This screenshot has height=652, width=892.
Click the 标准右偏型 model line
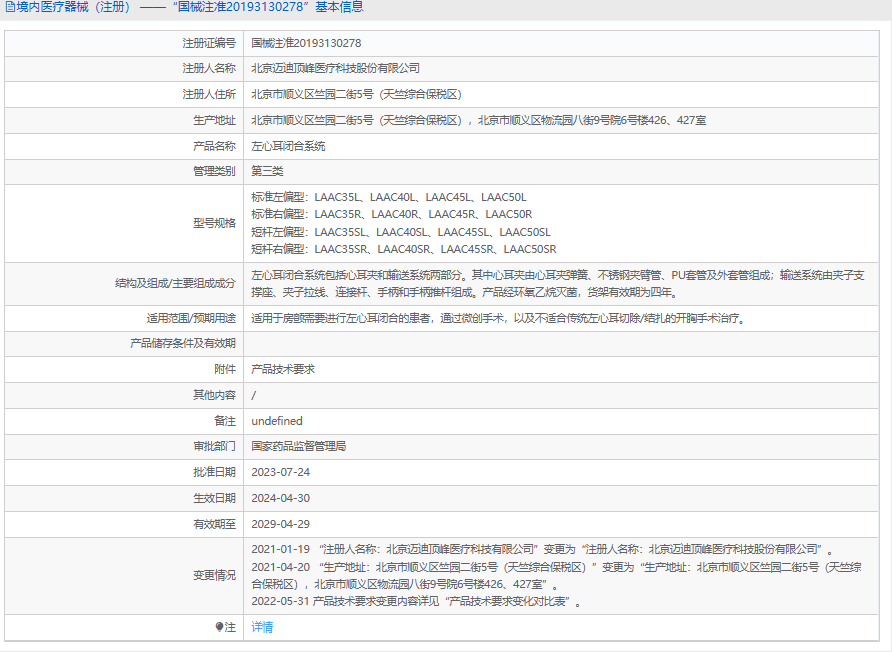(392, 214)
